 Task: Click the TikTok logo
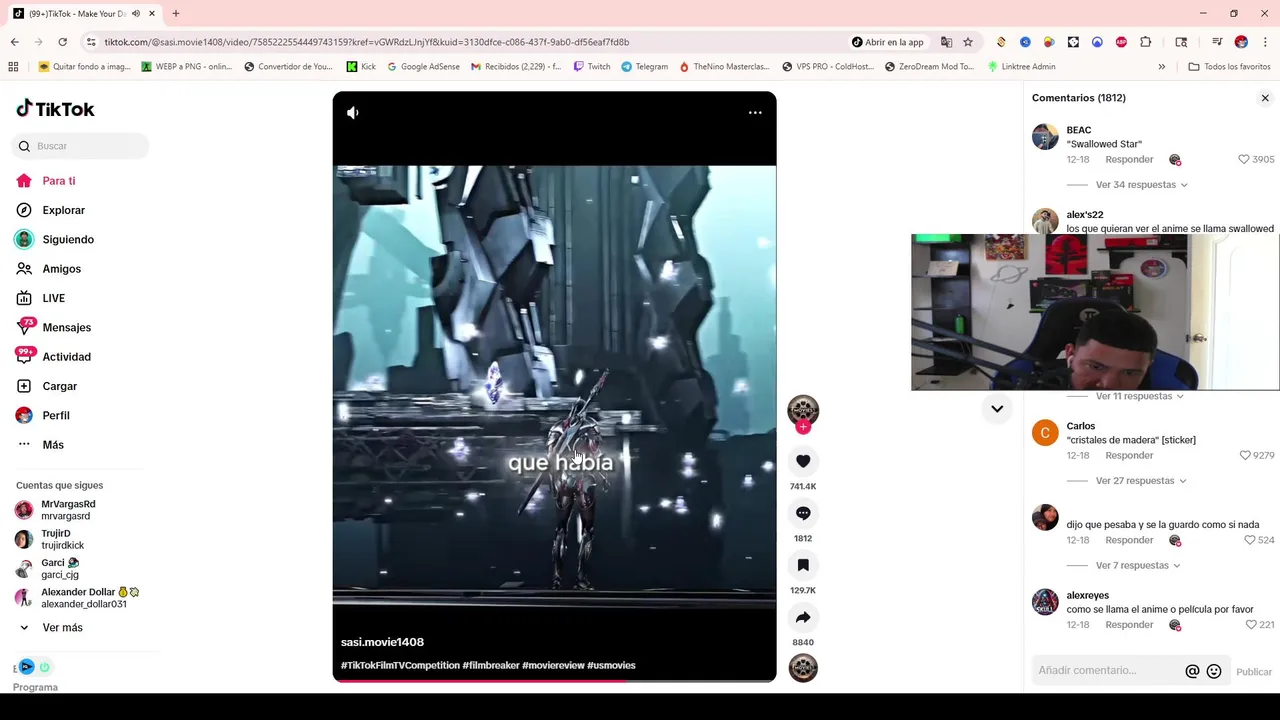pos(55,109)
